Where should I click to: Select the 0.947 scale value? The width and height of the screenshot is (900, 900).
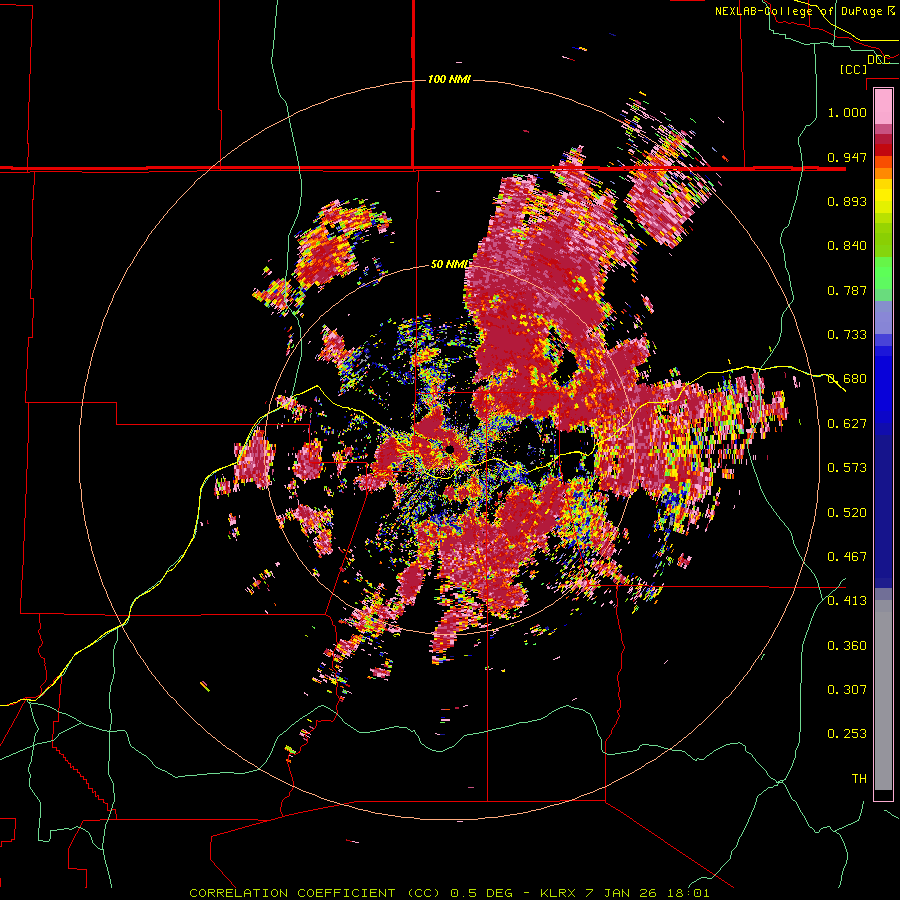click(x=847, y=157)
